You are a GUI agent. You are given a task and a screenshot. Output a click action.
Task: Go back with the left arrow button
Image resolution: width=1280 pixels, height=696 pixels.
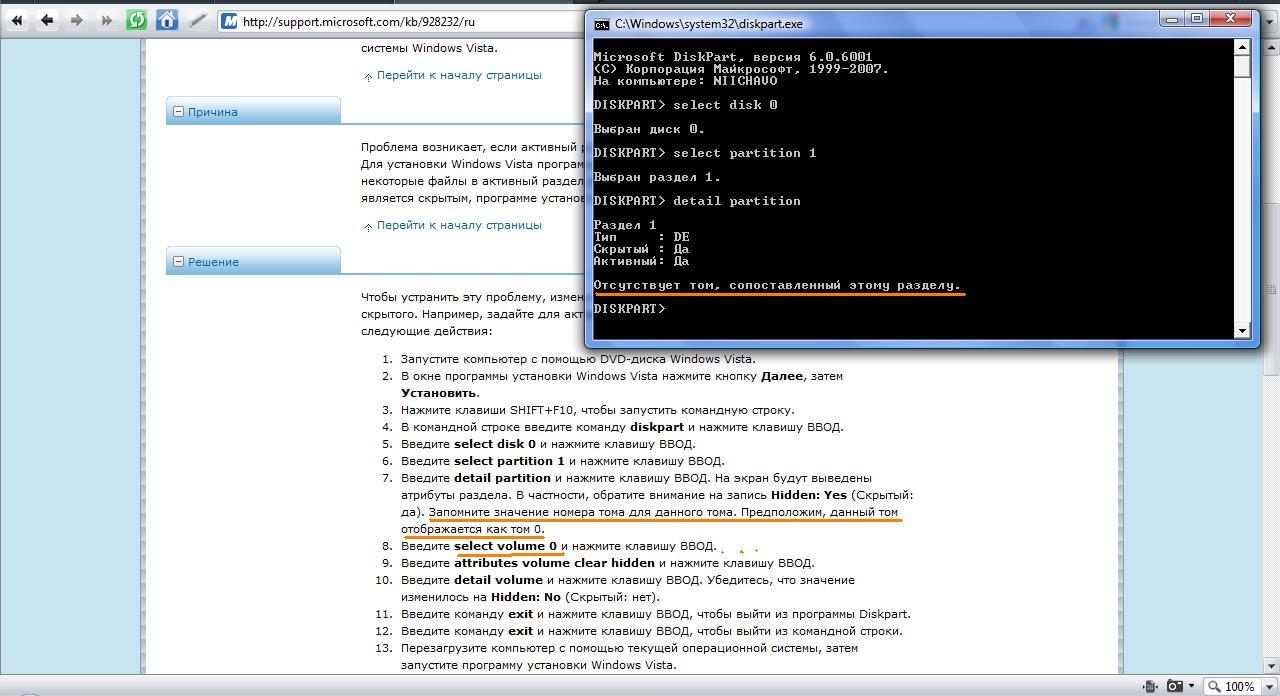46,20
